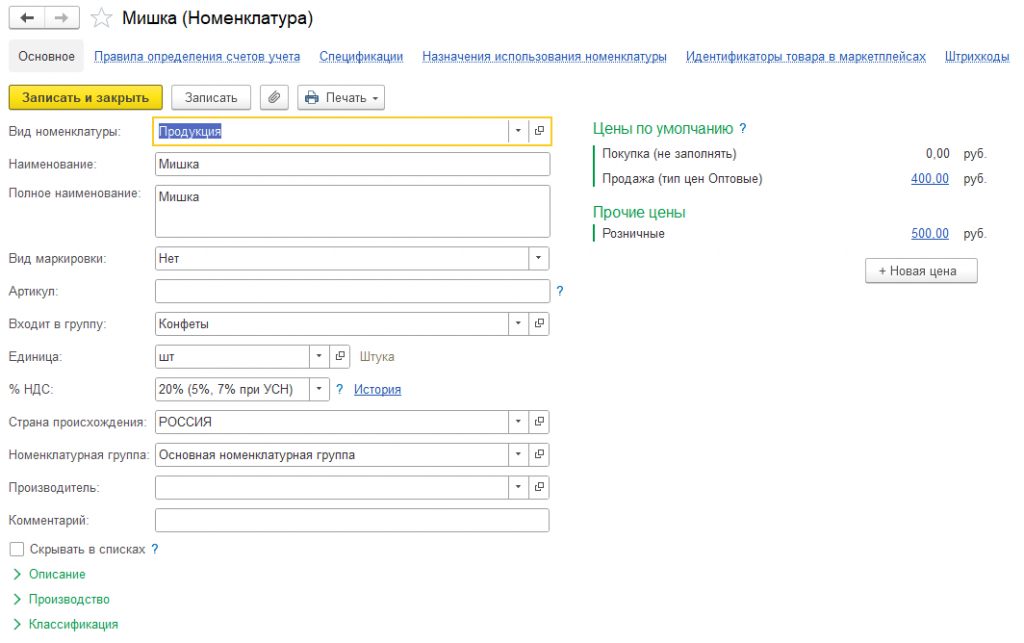Open the 500,00 retail price link
Image resolution: width=1024 pixels, height=643 pixels.
pos(930,234)
